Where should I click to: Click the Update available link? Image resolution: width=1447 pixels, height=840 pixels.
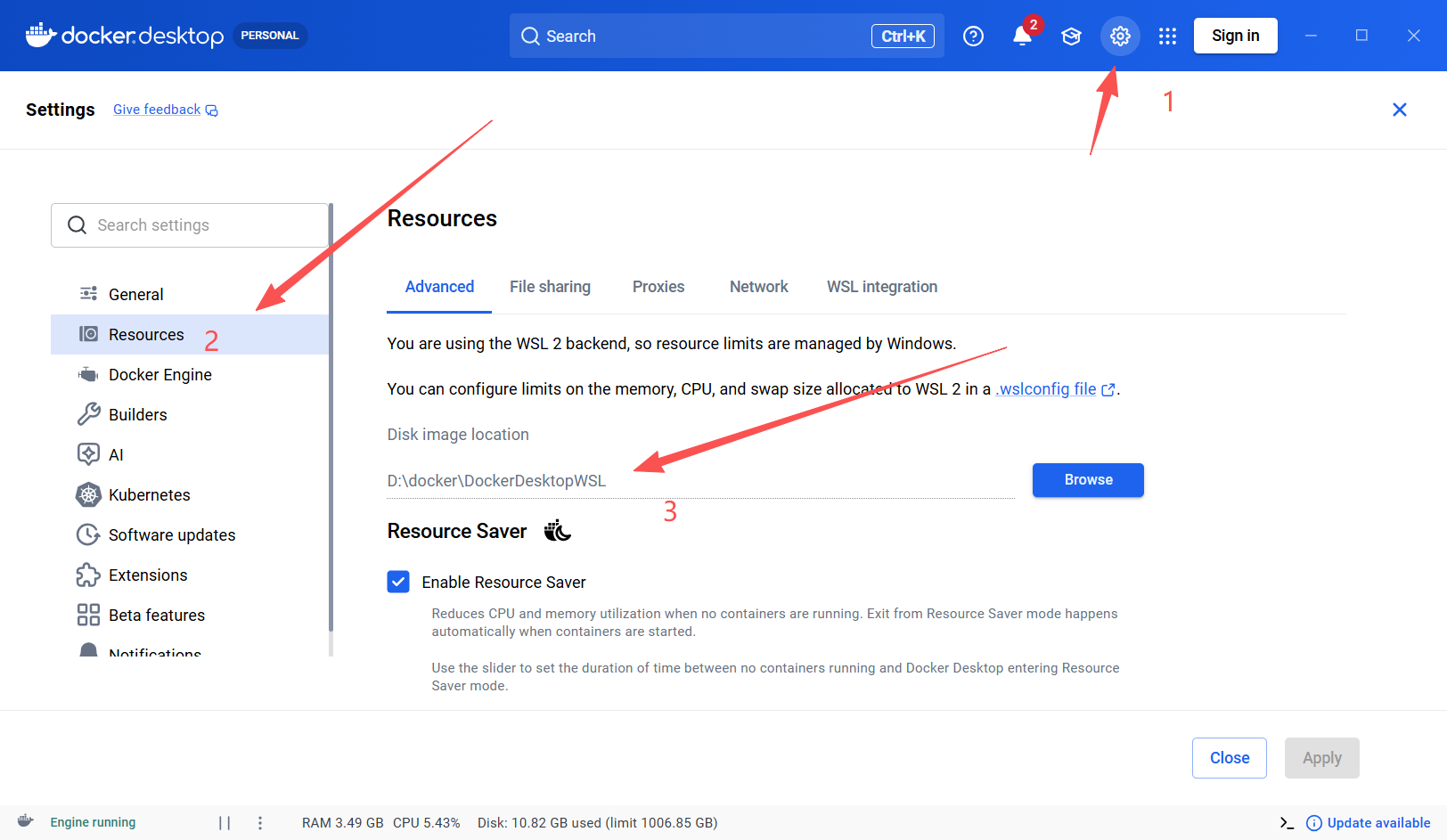[x=1378, y=823]
